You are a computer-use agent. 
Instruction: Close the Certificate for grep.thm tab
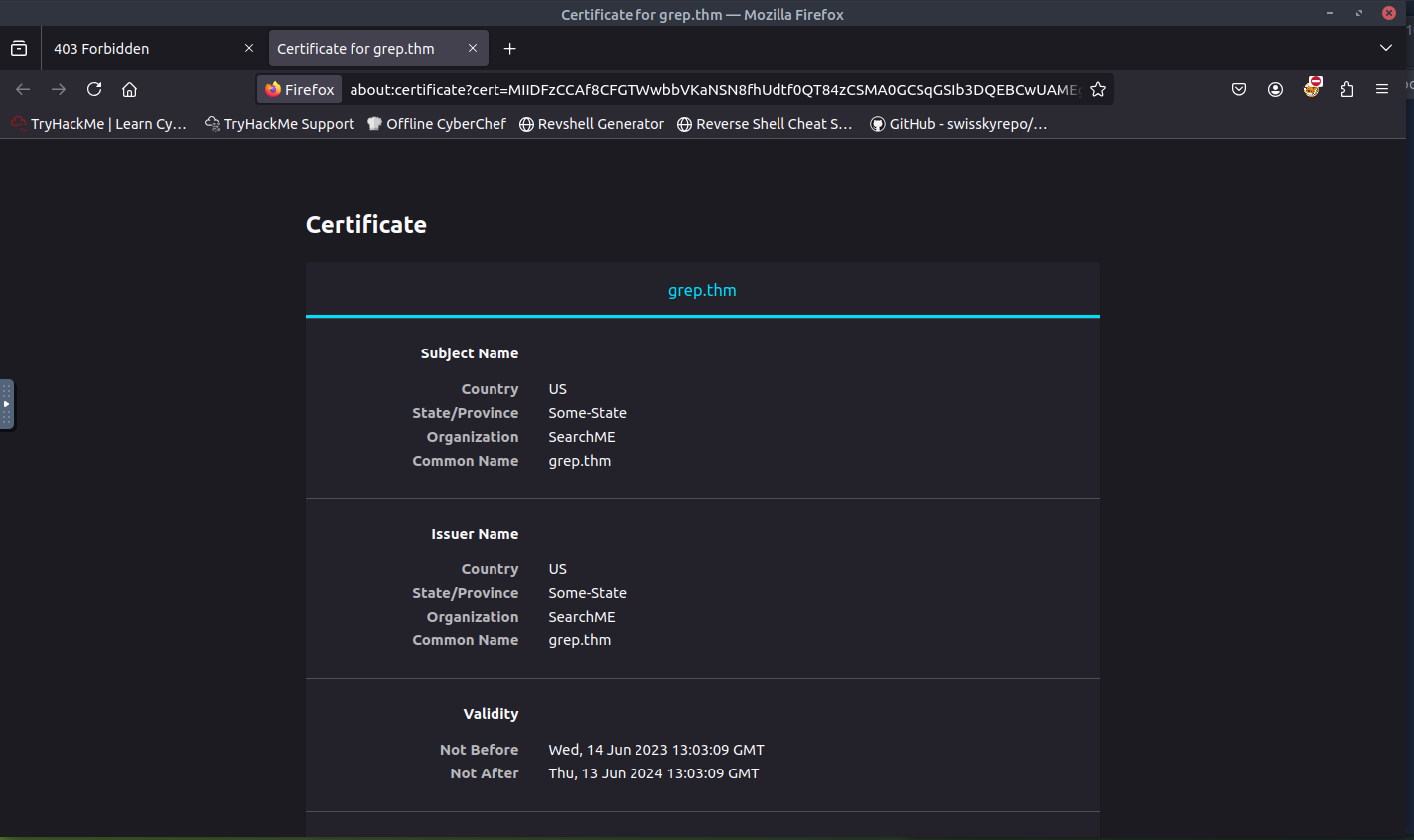tap(473, 48)
